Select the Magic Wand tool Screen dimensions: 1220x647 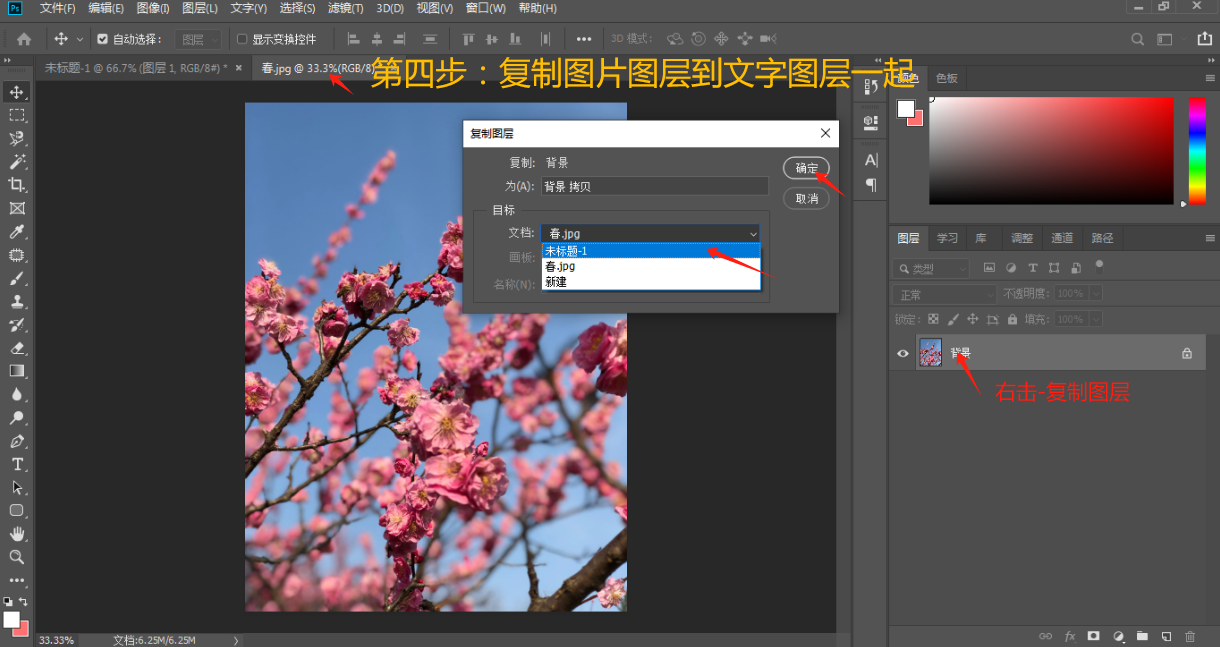pos(17,161)
